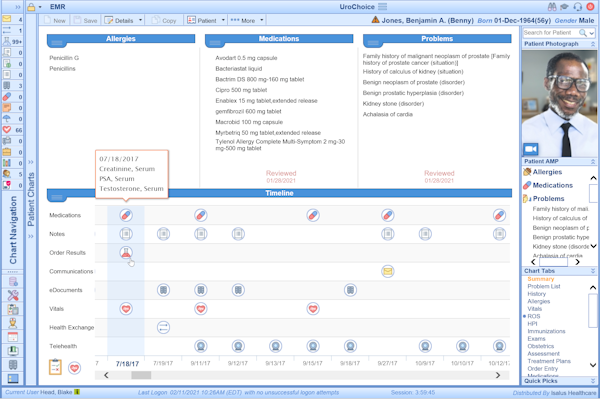The height and width of the screenshot is (399, 600).
Task: Start video call with camera icon on photo
Action: tap(531, 149)
